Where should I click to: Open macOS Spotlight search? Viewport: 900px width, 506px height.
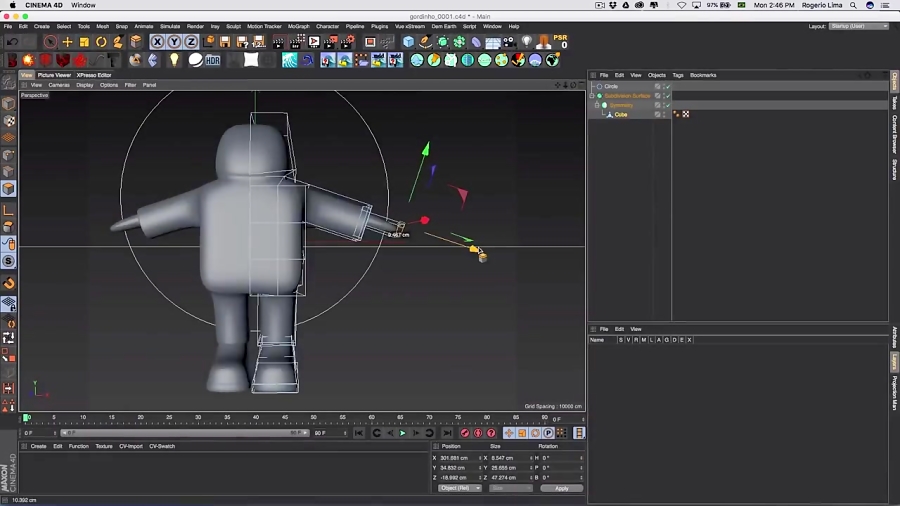(854, 5)
